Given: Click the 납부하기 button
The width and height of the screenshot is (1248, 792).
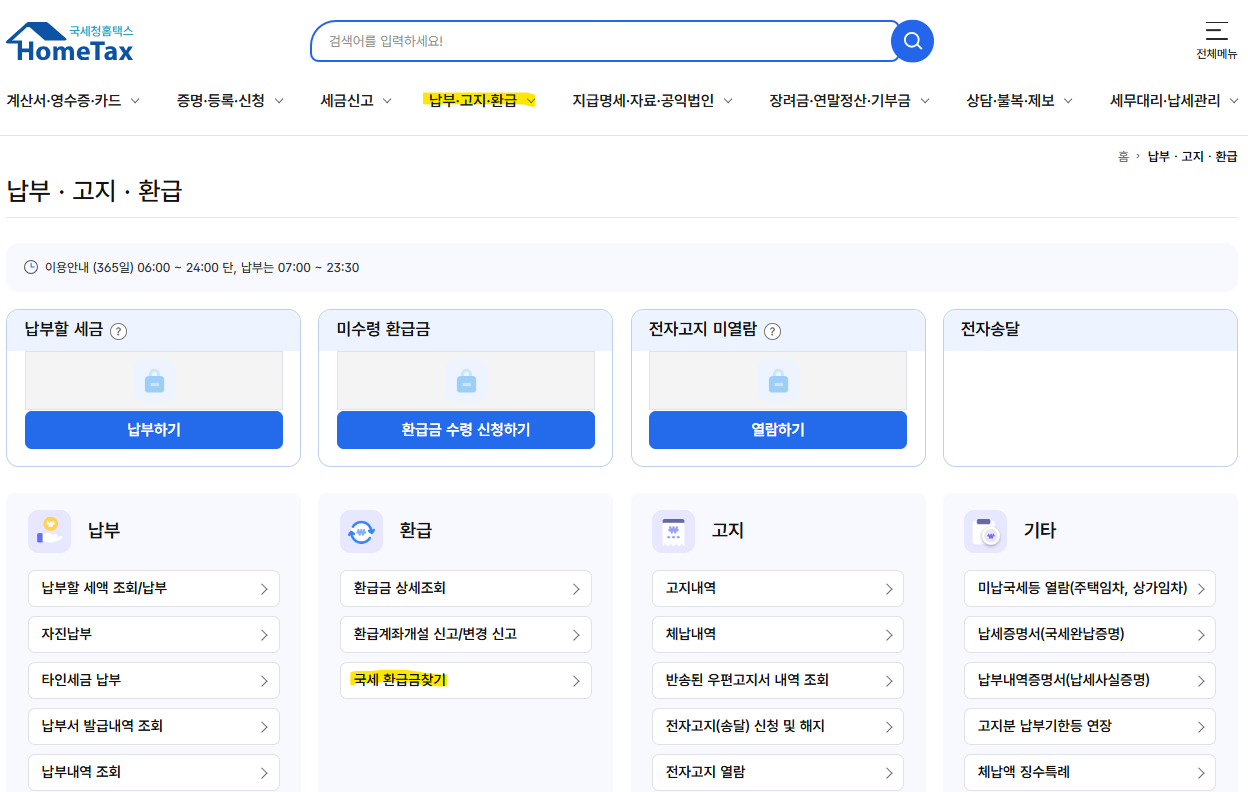Looking at the screenshot, I should click(153, 430).
